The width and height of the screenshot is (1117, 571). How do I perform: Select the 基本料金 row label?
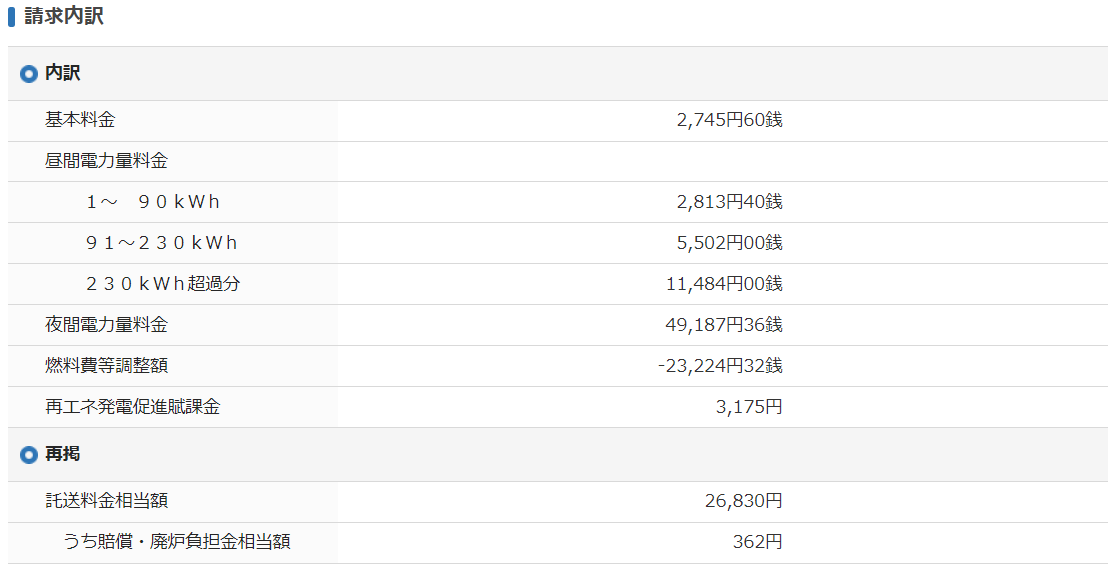point(80,120)
